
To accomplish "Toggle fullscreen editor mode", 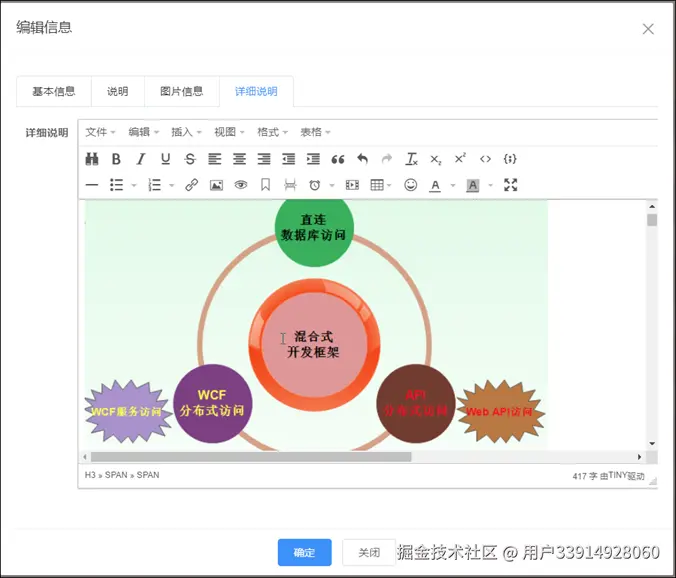I will pyautogui.click(x=510, y=185).
